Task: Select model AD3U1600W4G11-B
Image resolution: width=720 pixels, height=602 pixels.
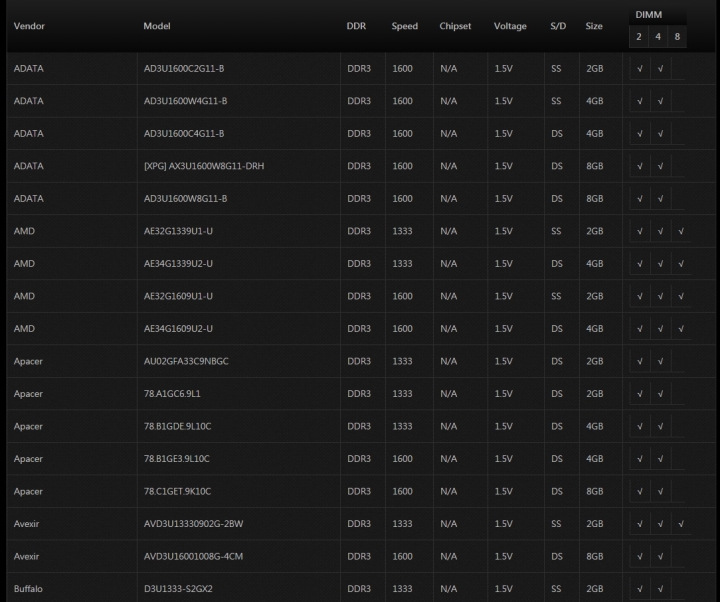Action: [x=186, y=101]
